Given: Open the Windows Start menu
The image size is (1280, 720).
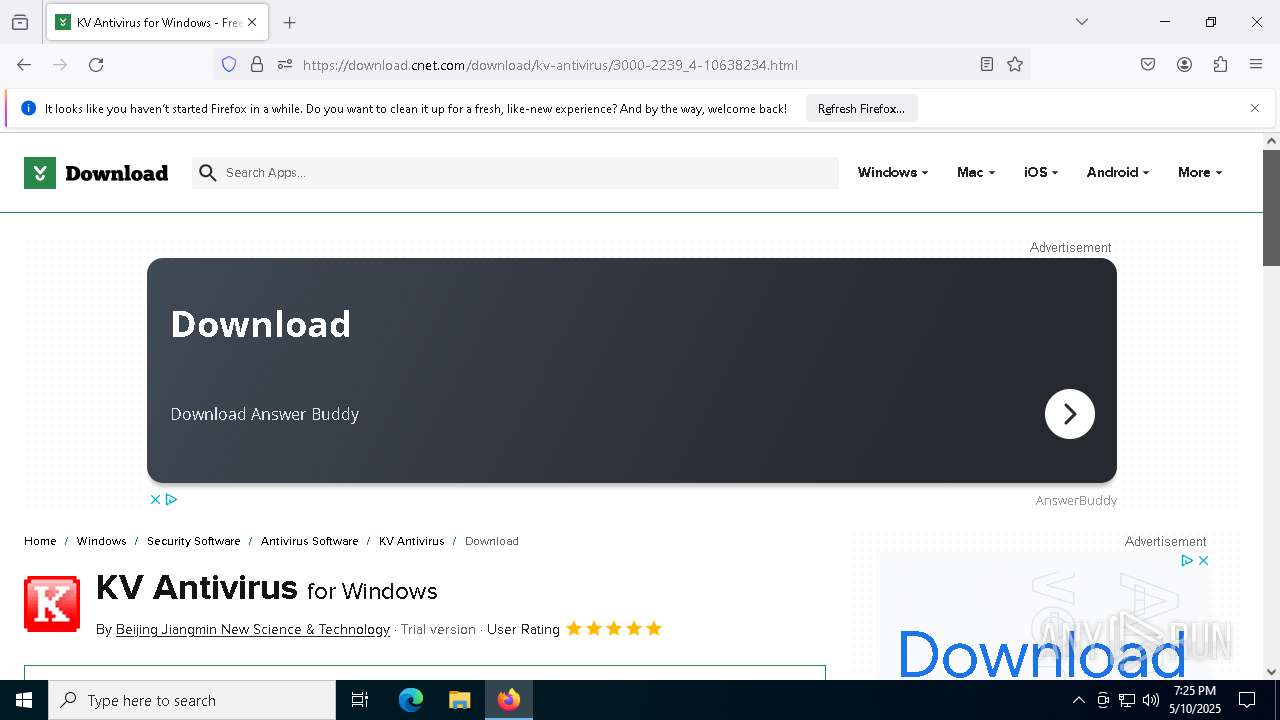Looking at the screenshot, I should click(x=24, y=700).
